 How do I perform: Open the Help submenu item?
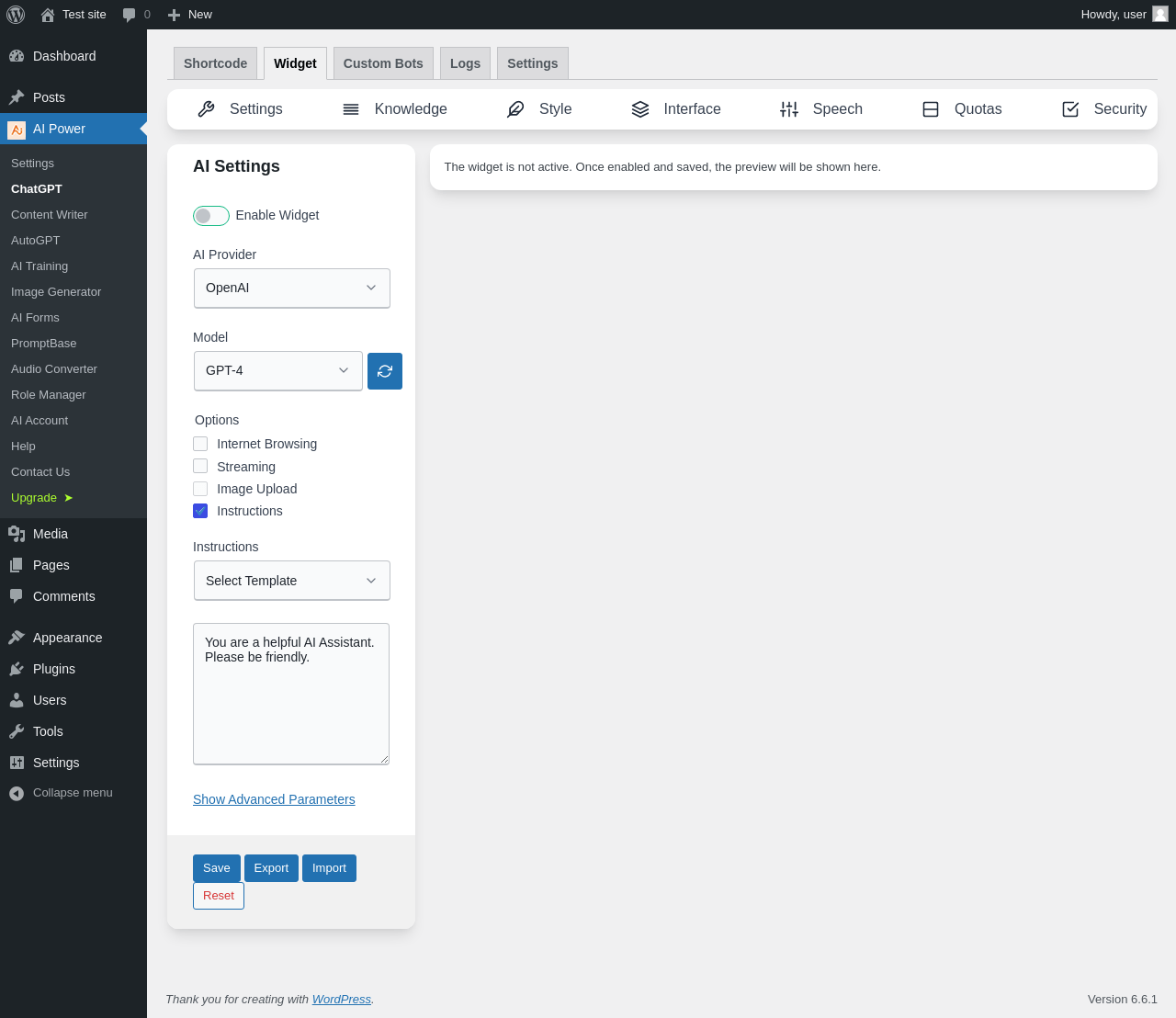(x=23, y=447)
